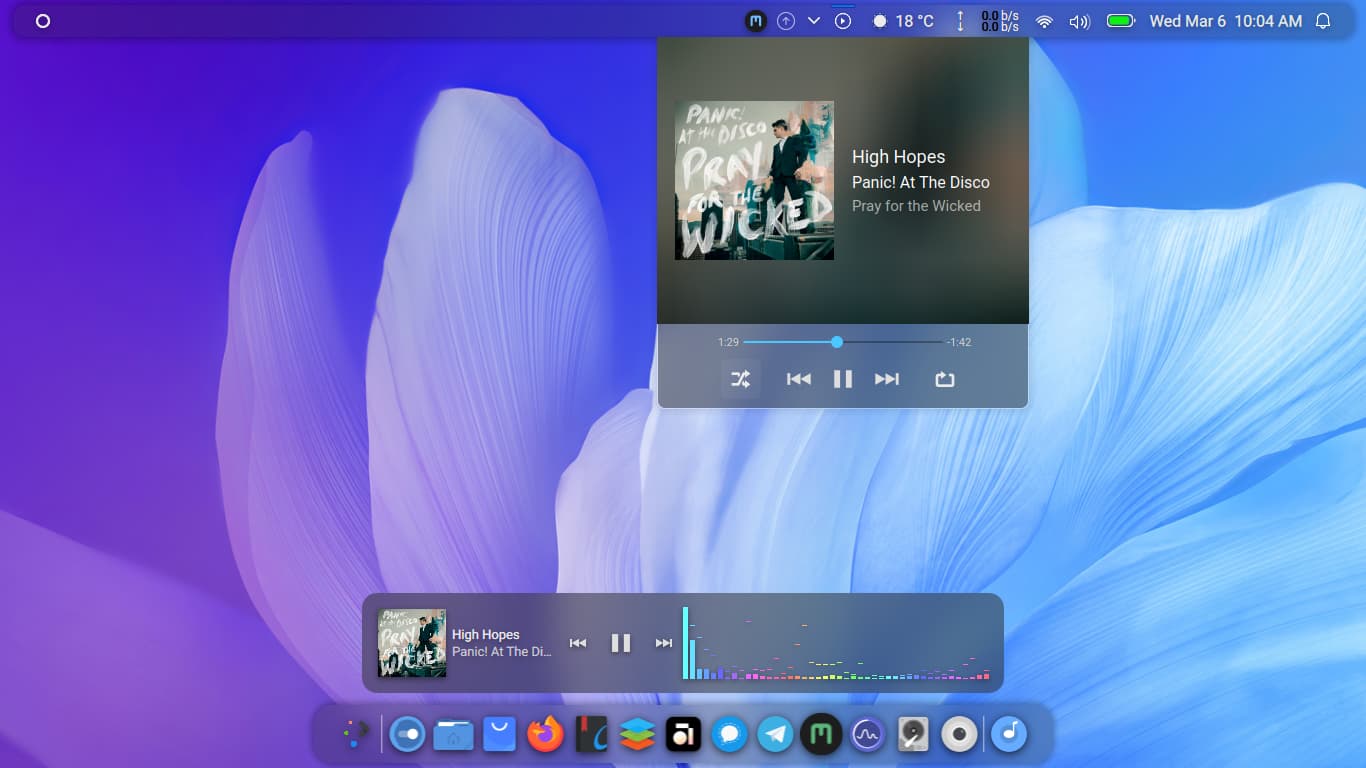
Task: Expand the hidden system tray arrow
Action: (x=814, y=21)
